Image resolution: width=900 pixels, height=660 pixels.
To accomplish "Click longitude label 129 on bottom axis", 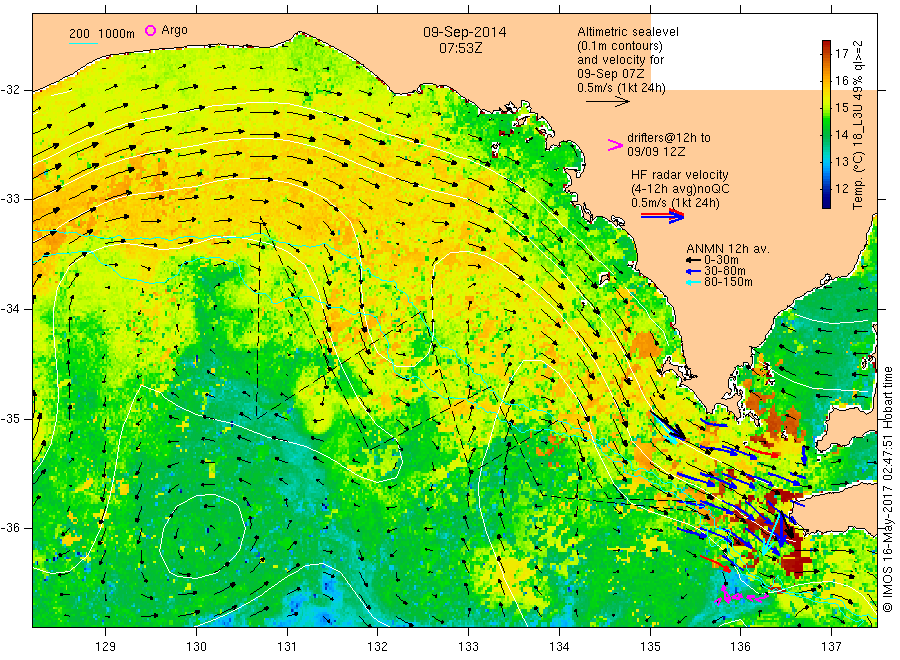I will coord(106,647).
